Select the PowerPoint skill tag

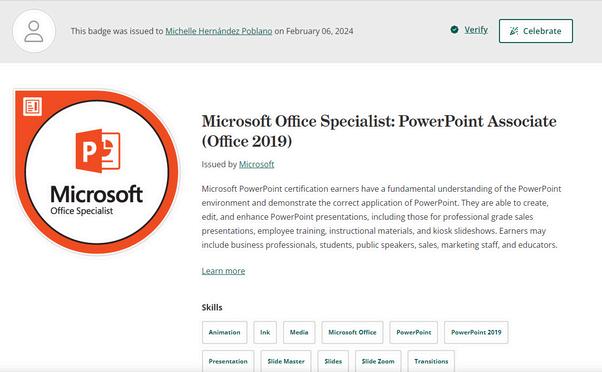(x=413, y=332)
